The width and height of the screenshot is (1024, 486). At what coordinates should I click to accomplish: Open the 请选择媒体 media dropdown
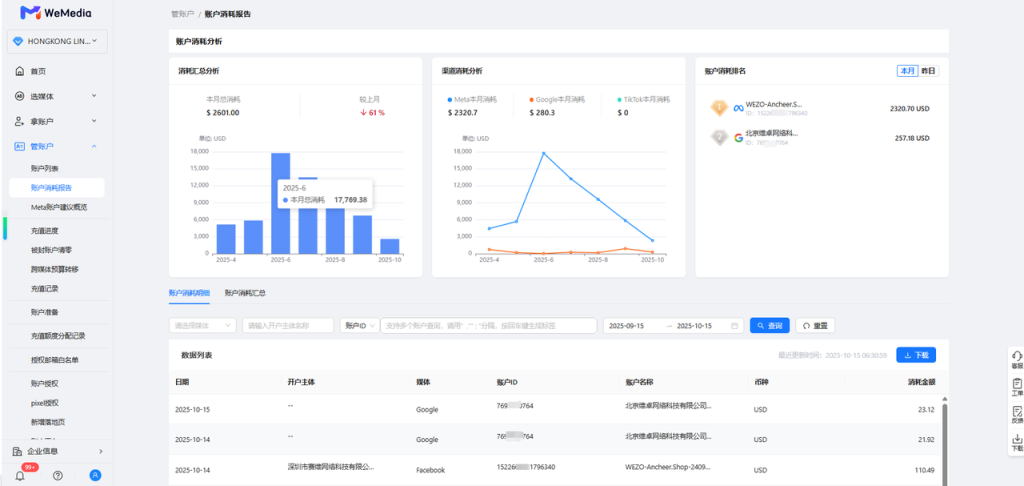pyautogui.click(x=203, y=326)
